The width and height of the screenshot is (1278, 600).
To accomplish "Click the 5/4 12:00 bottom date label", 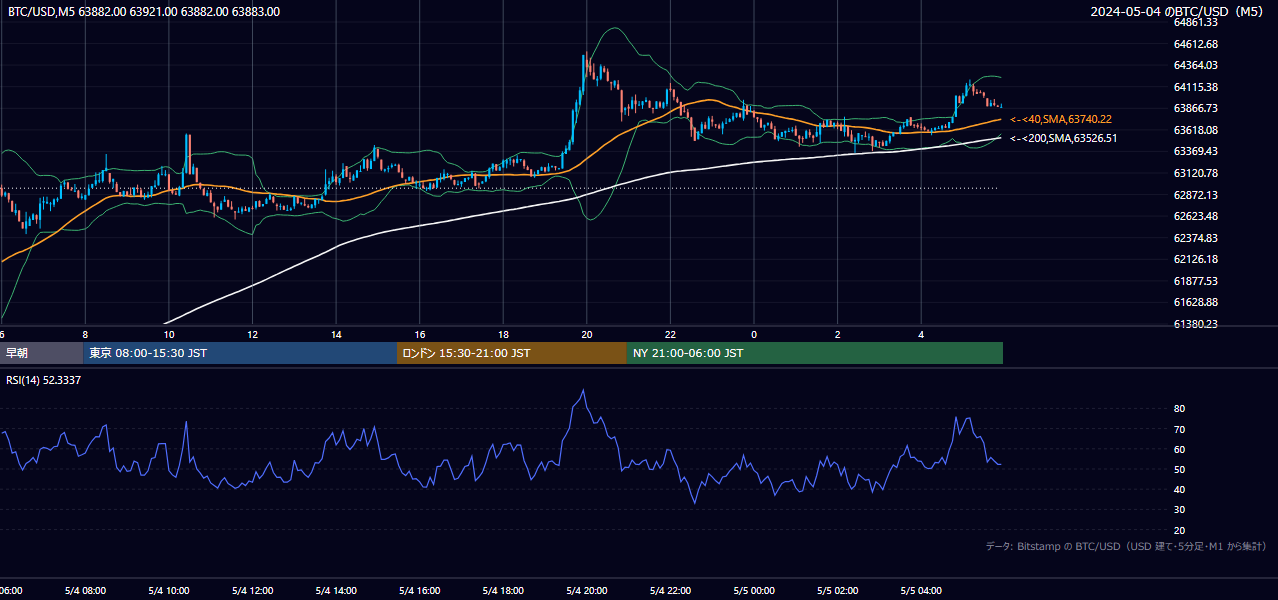I will tap(252, 591).
